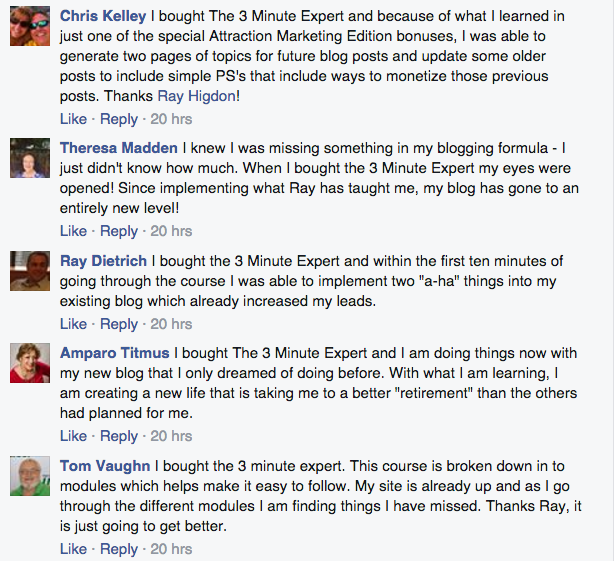Visit Chris Kelley's profile name link
Viewport: 614px width, 561px height.
point(103,16)
